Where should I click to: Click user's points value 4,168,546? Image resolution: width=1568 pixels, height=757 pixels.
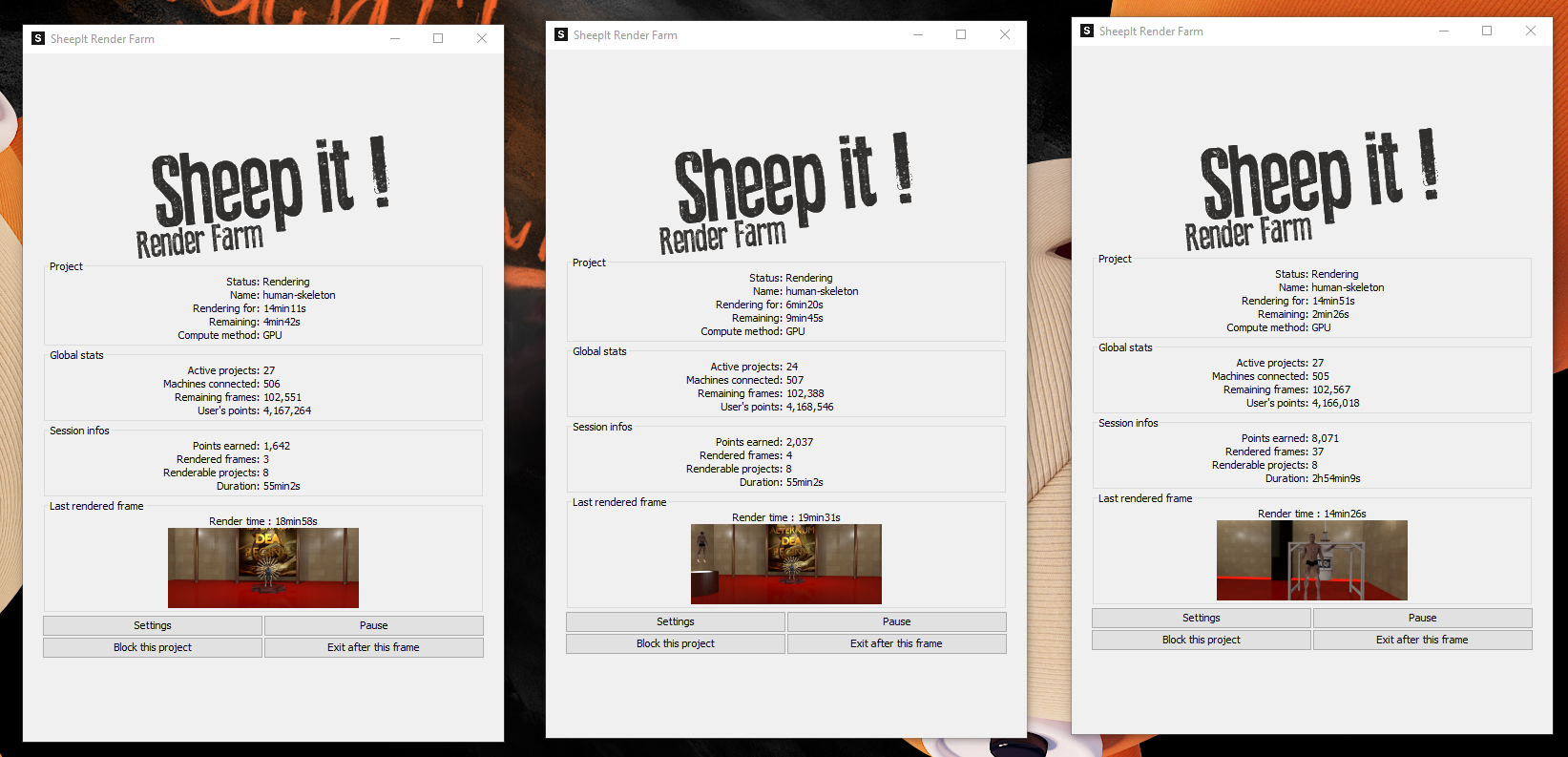810,407
